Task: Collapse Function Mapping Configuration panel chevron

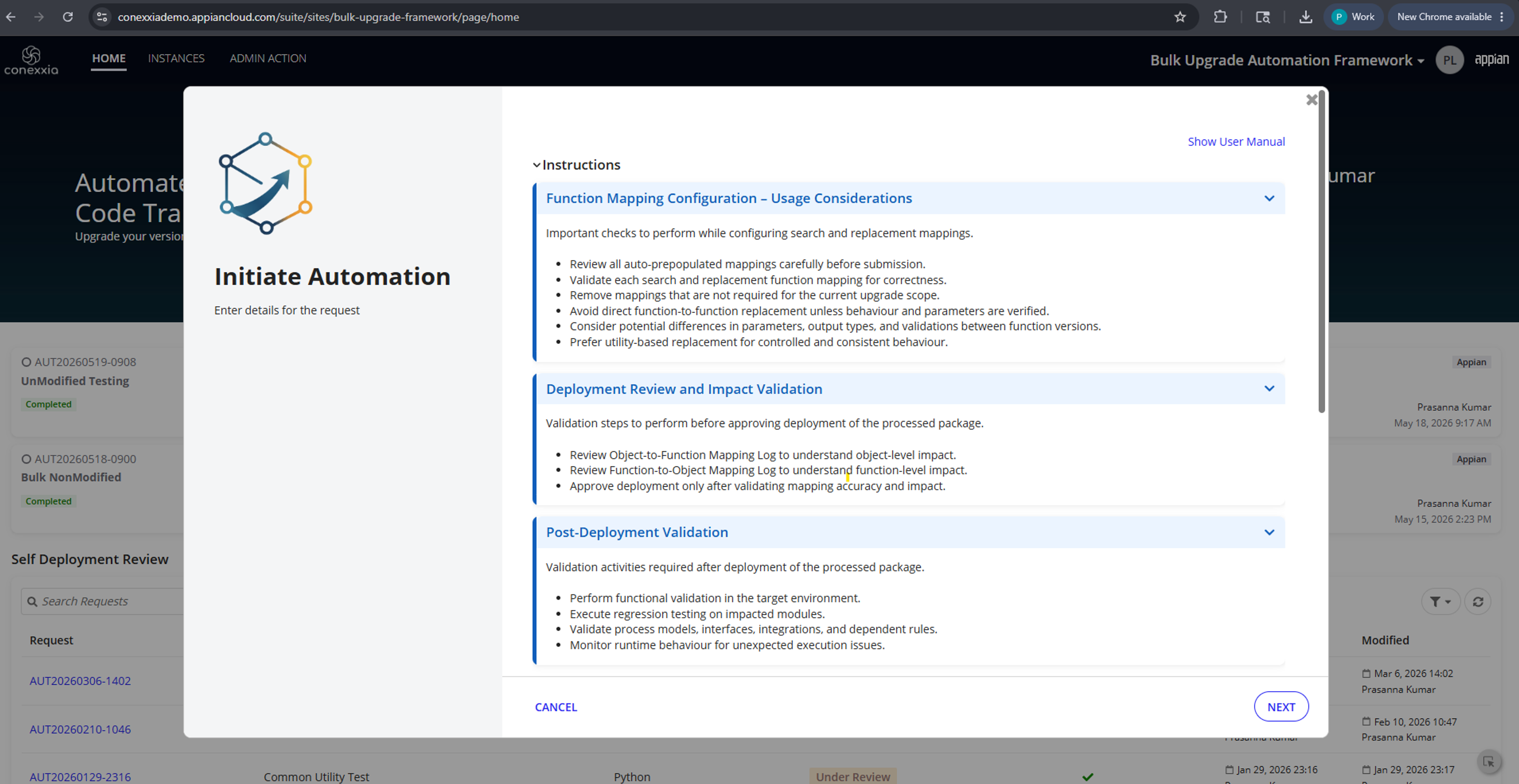Action: 1269,198
